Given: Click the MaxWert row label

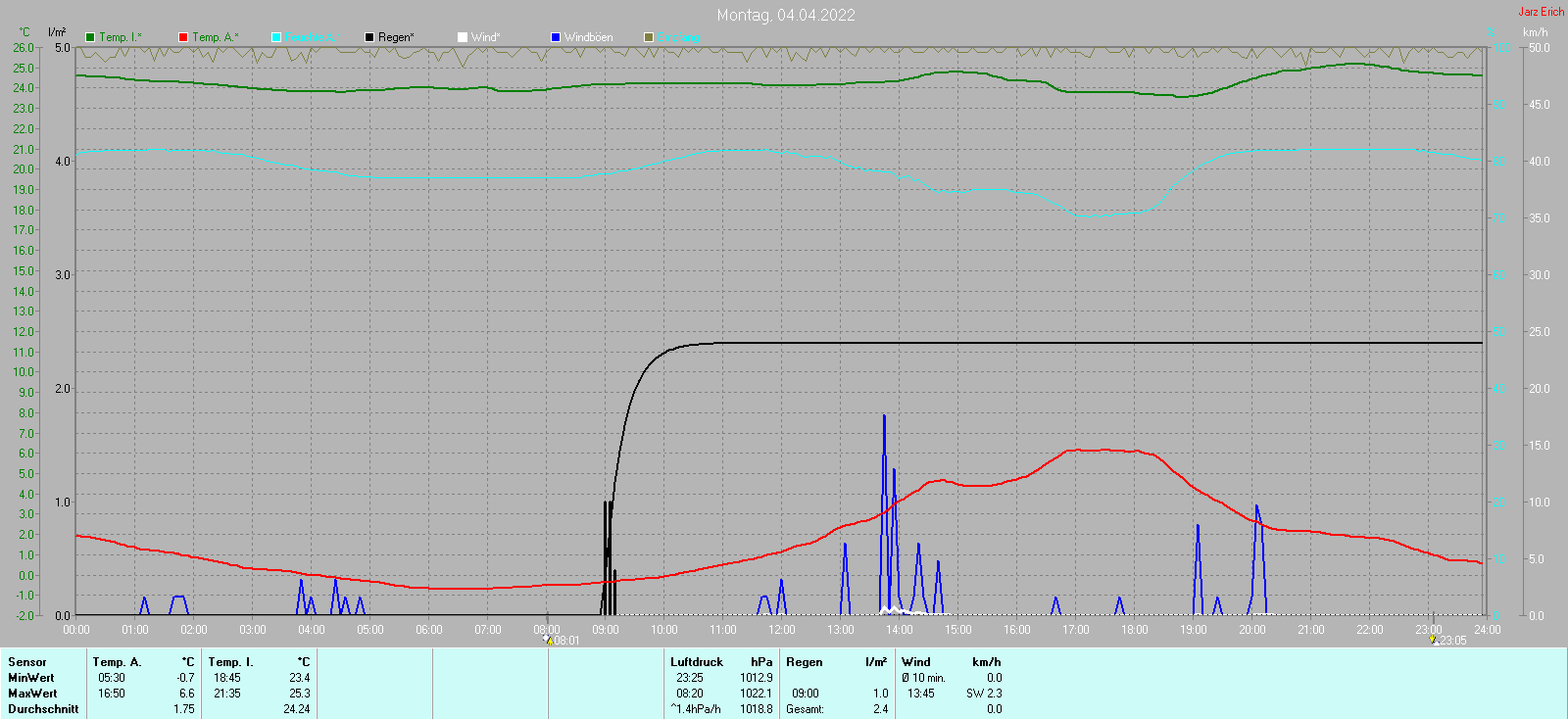Looking at the screenshot, I should pyautogui.click(x=32, y=694).
